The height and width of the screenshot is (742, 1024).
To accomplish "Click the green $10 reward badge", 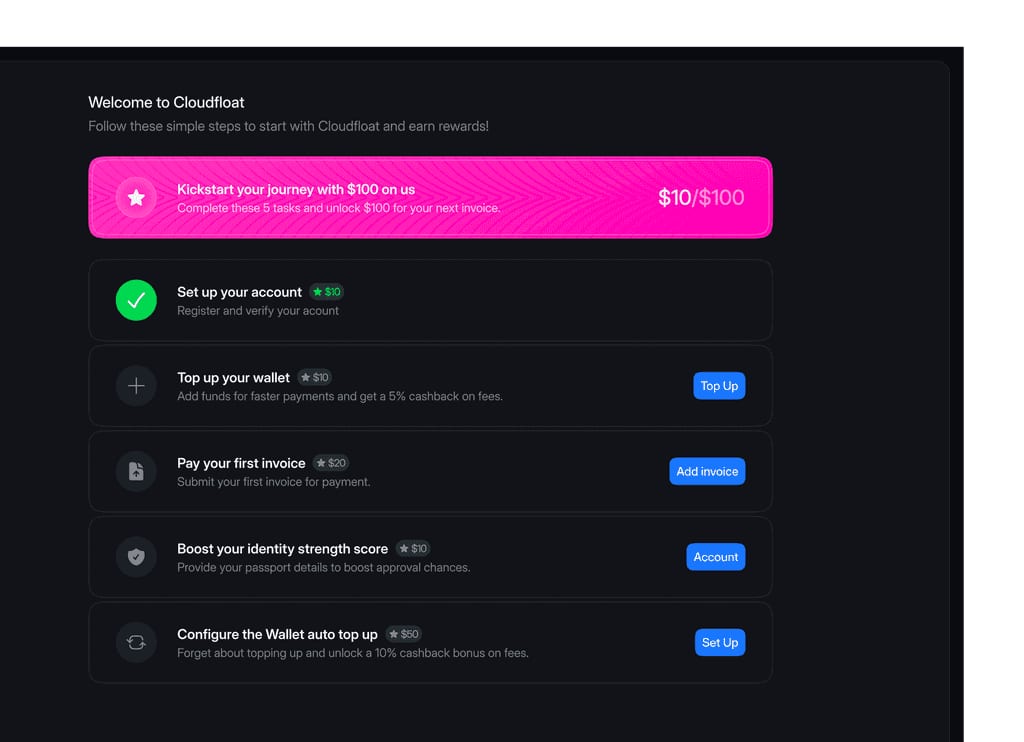I will [x=327, y=292].
